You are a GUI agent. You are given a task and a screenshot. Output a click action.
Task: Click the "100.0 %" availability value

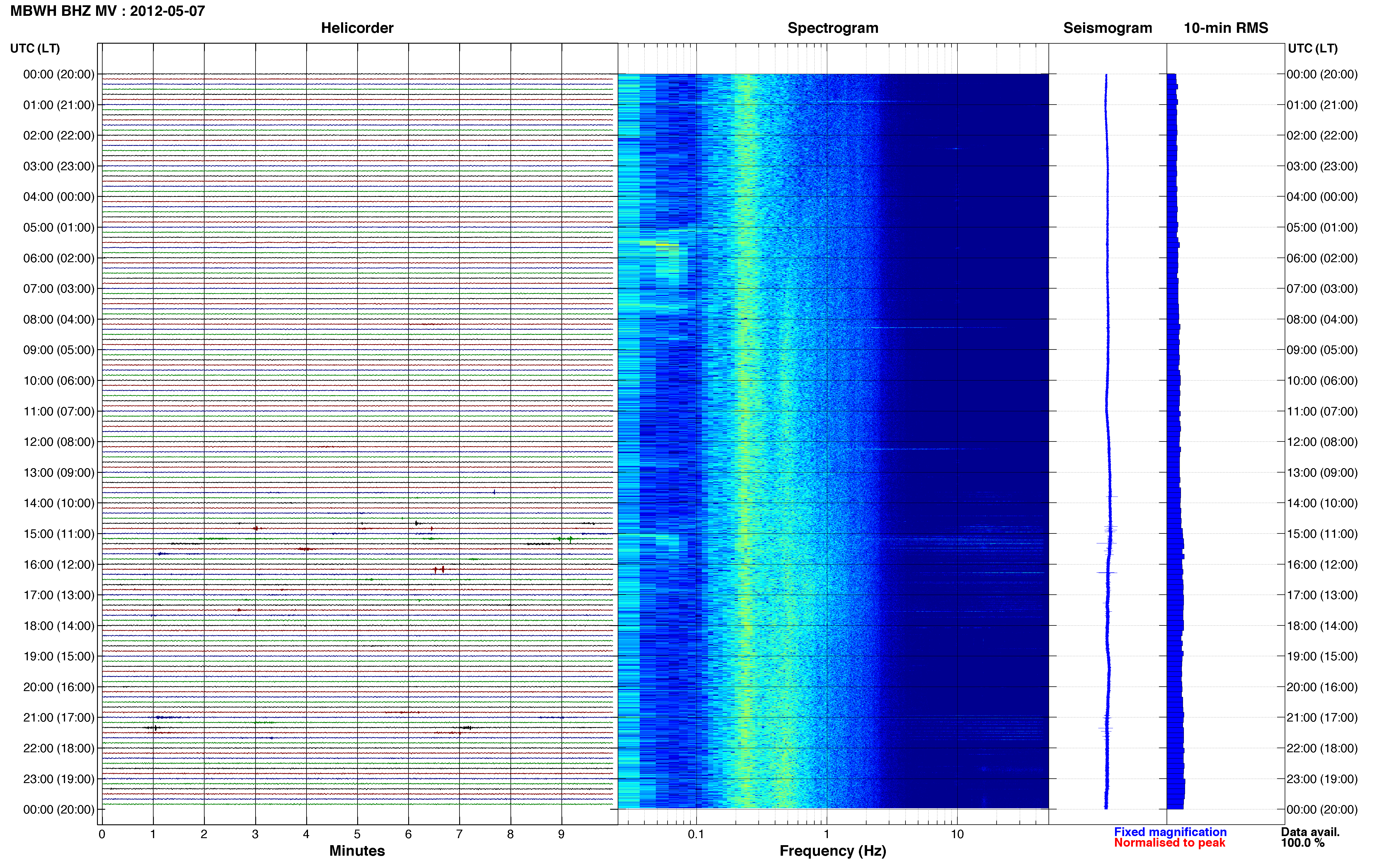click(x=1303, y=843)
